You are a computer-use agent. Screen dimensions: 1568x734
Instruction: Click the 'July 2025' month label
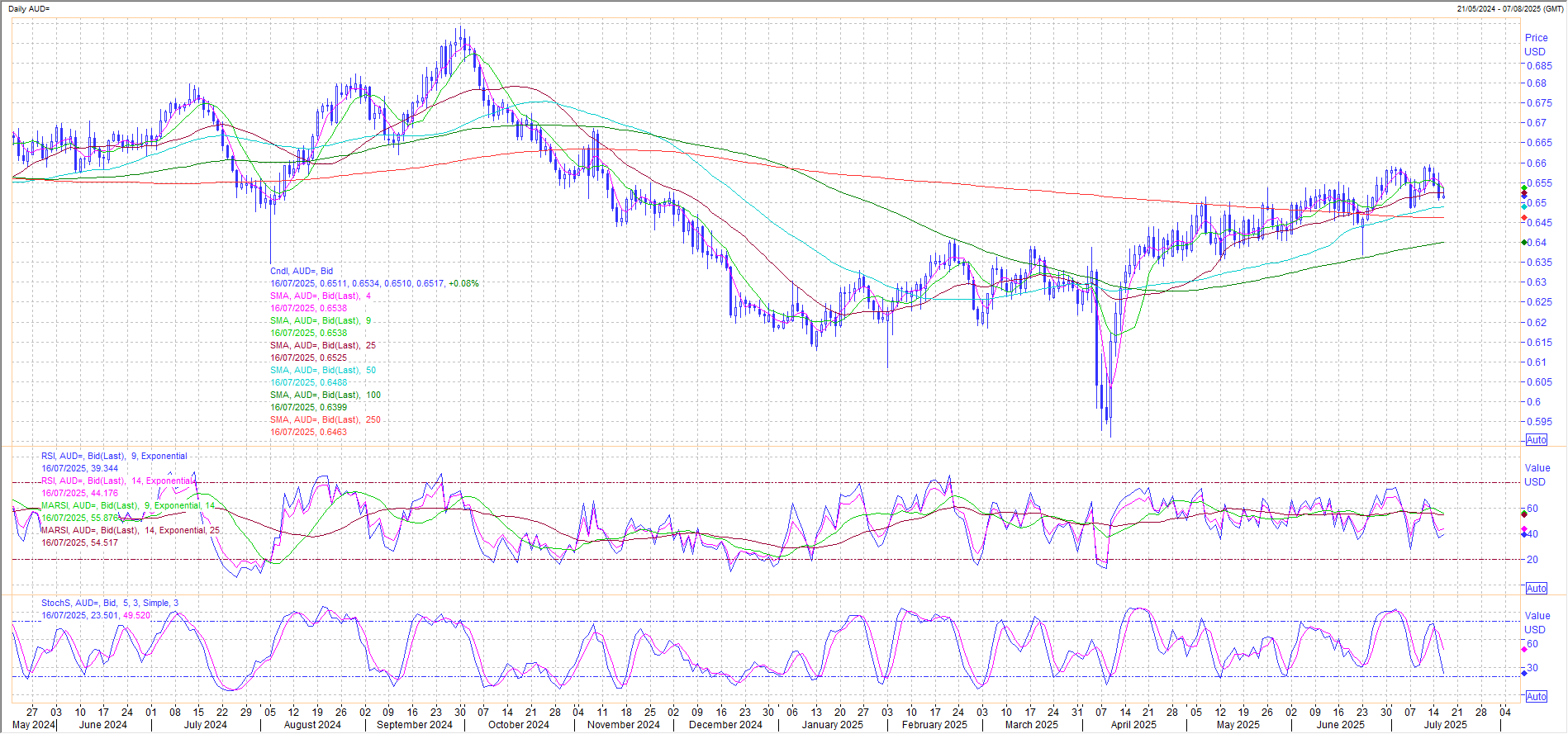click(1445, 725)
